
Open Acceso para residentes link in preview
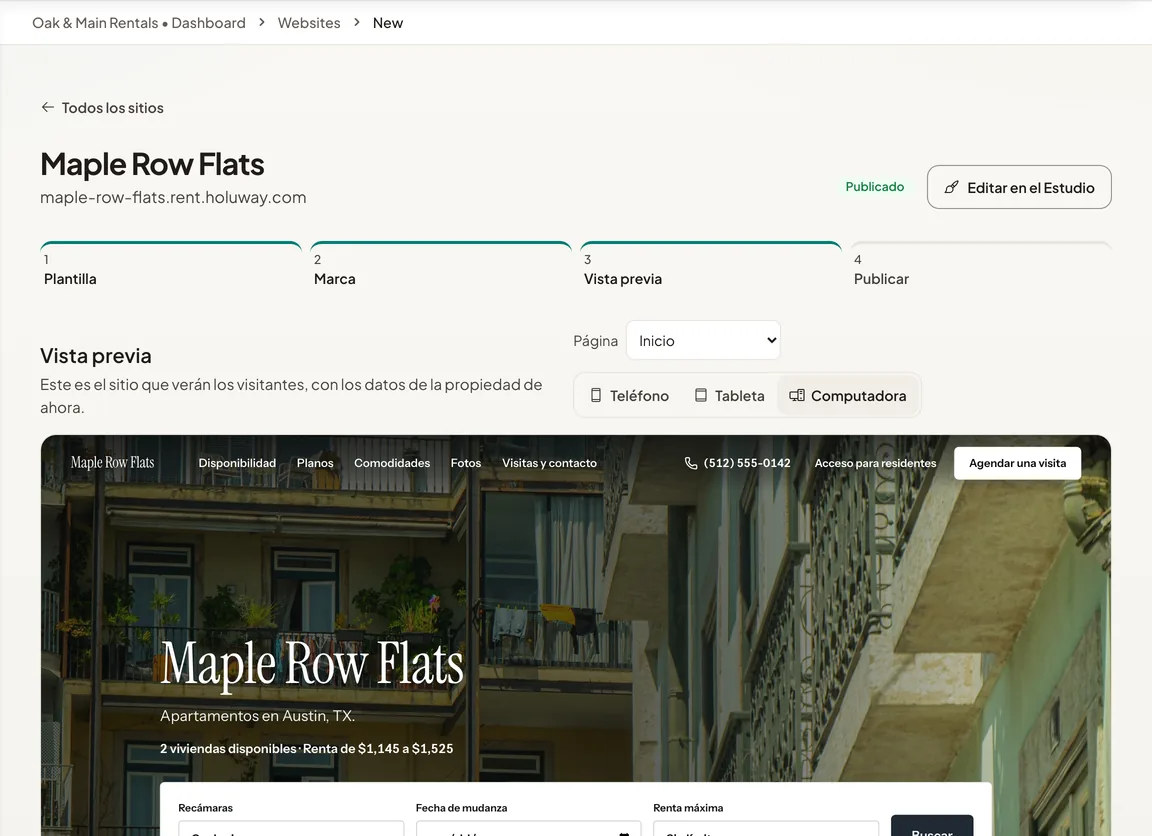(875, 463)
